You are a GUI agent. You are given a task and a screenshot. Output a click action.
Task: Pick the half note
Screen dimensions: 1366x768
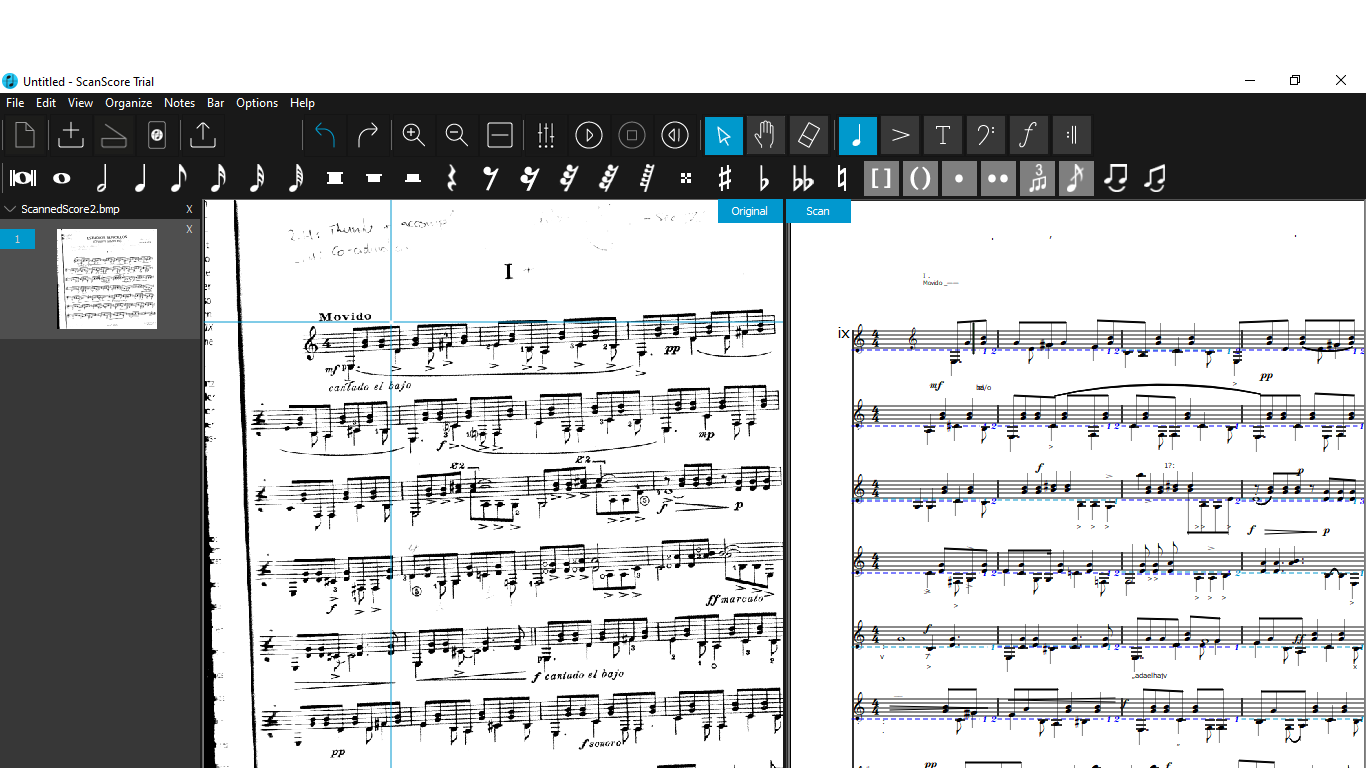[101, 178]
